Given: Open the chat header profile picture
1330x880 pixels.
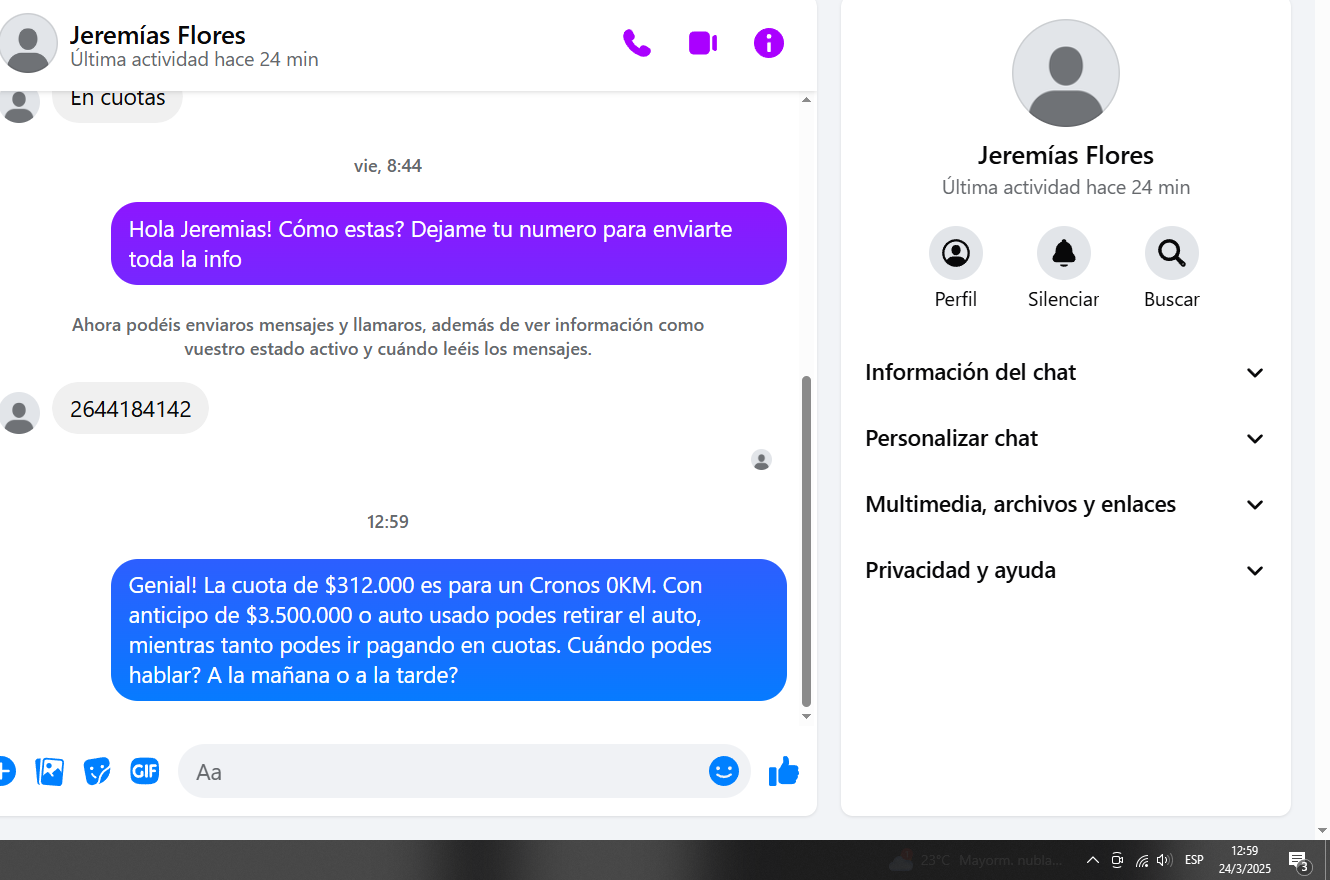Looking at the screenshot, I should click(28, 43).
